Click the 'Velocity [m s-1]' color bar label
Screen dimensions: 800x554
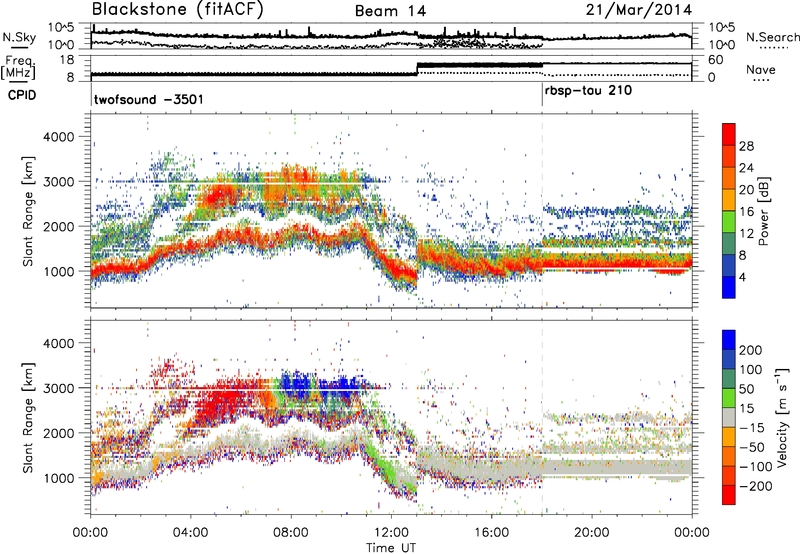pos(781,416)
